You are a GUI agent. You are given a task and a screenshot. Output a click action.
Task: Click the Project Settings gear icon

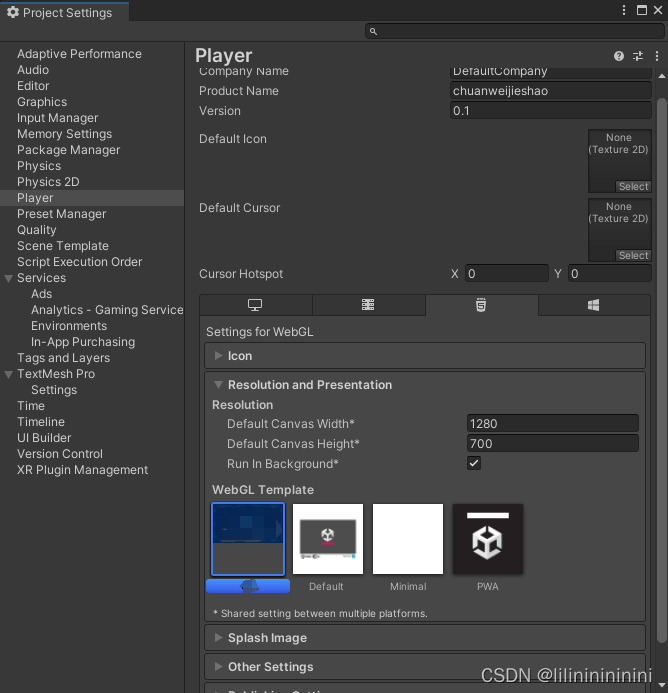(x=13, y=12)
